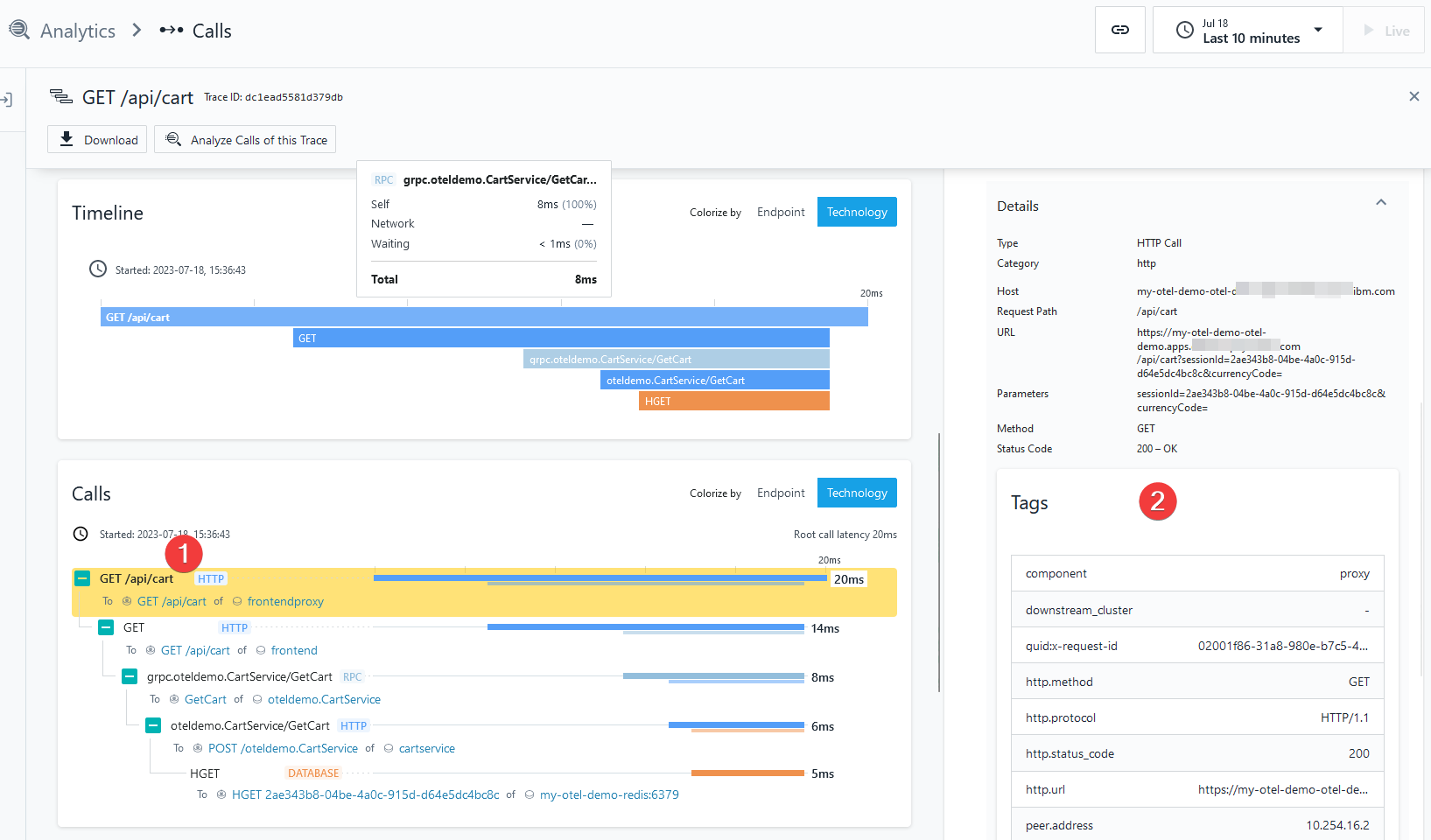Click the http.method tag row

pos(1197,682)
